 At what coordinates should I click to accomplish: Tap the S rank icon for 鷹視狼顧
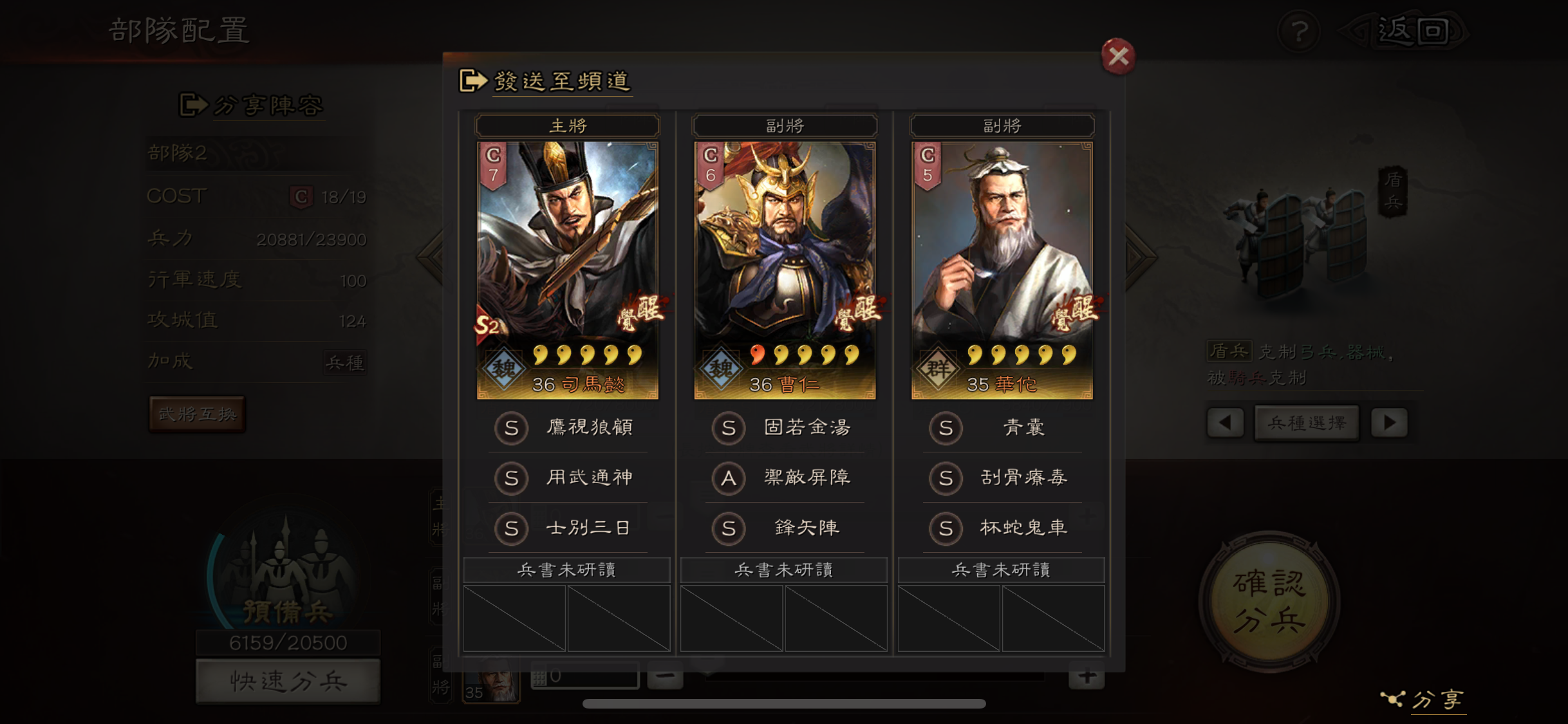pyautogui.click(x=511, y=428)
